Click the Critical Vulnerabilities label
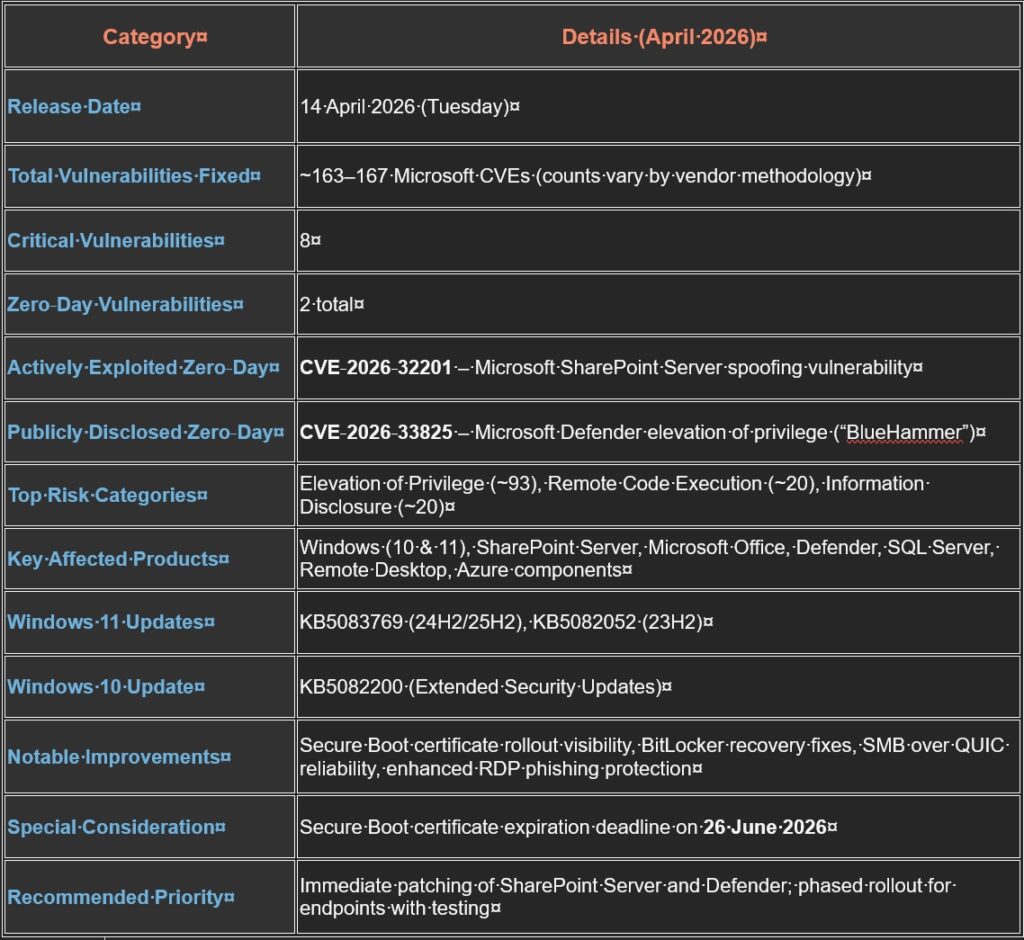The height and width of the screenshot is (940, 1024). click(x=116, y=241)
